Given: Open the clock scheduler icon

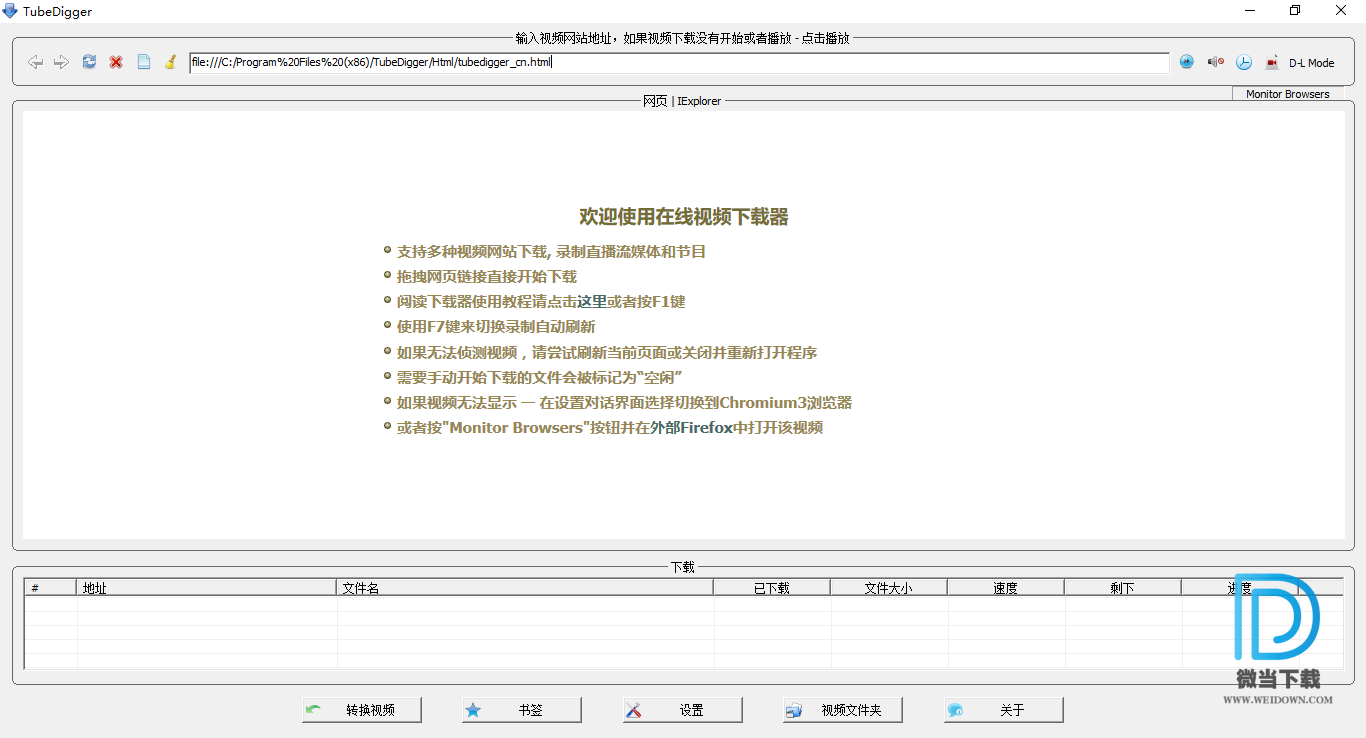Looking at the screenshot, I should [1243, 62].
